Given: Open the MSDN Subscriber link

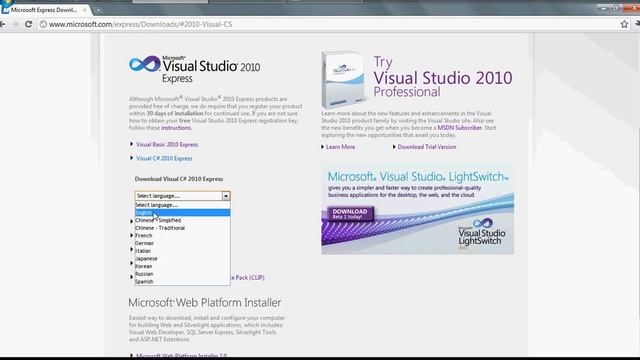Looking at the screenshot, I should pos(460,128).
